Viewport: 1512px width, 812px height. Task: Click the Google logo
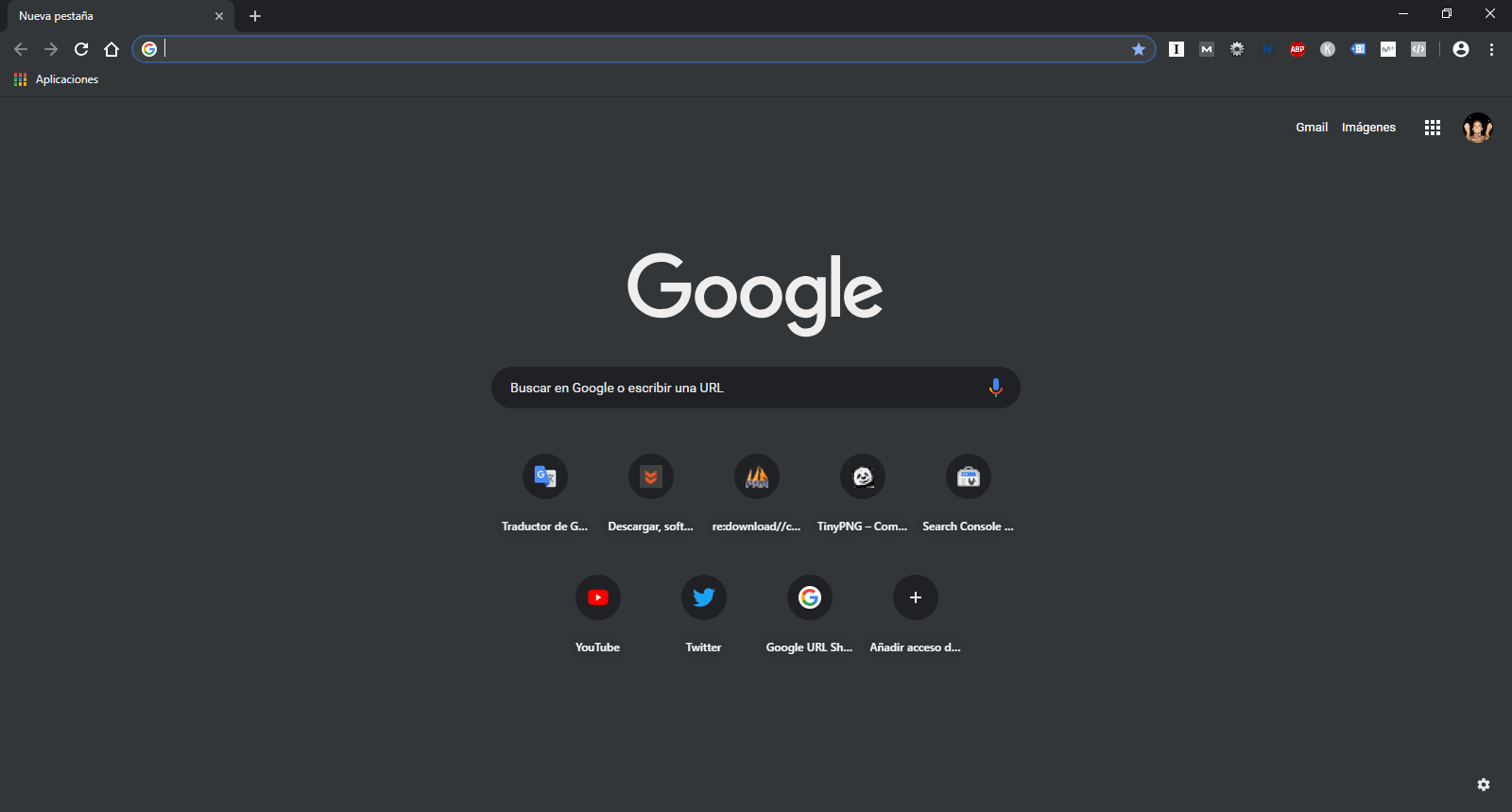coord(756,293)
